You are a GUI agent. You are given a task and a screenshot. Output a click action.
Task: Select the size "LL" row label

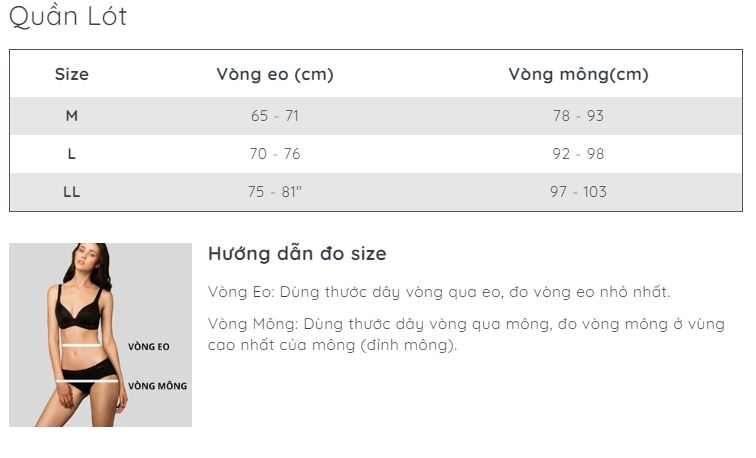[x=72, y=192]
